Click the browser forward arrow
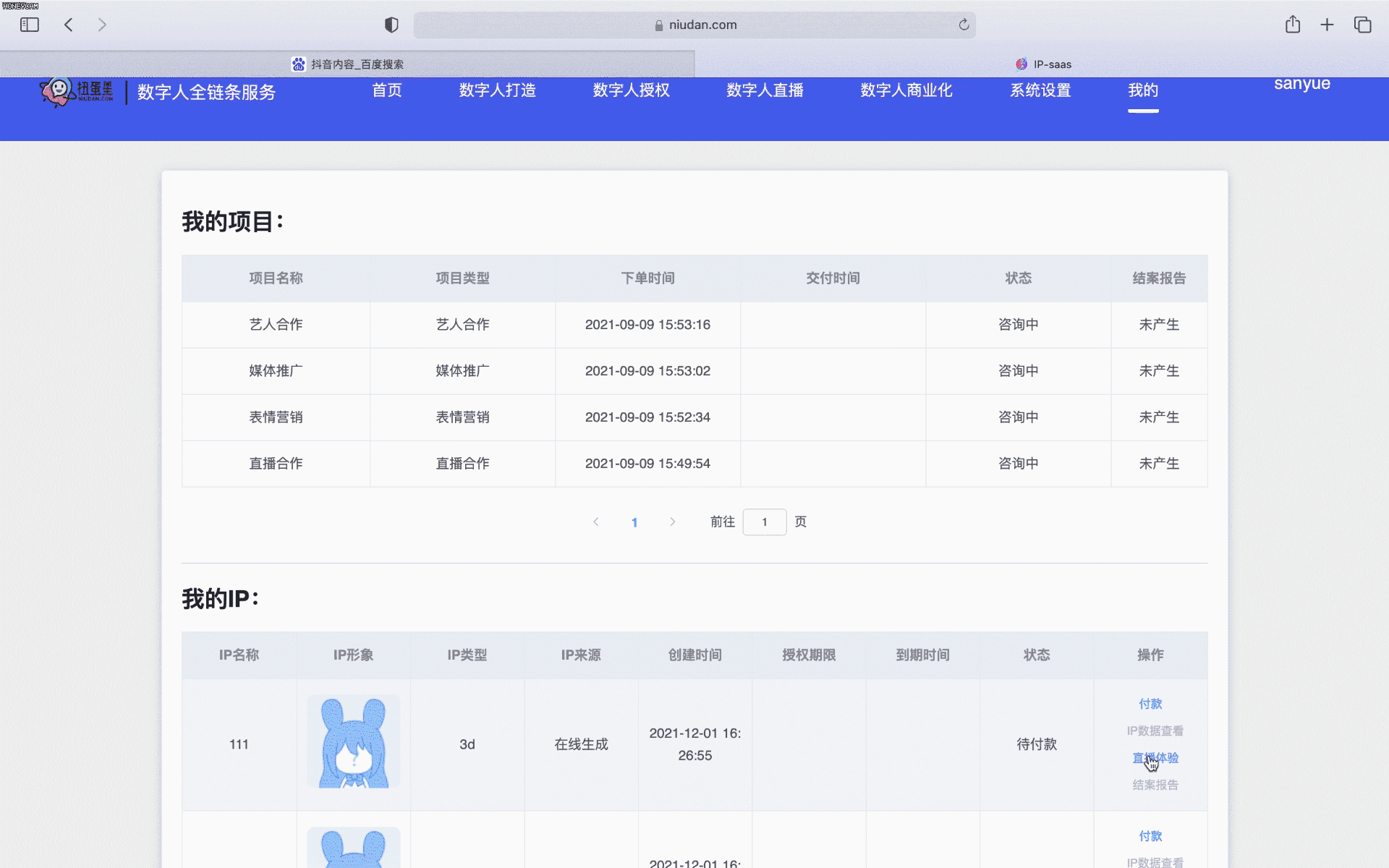The height and width of the screenshot is (868, 1389). (102, 25)
